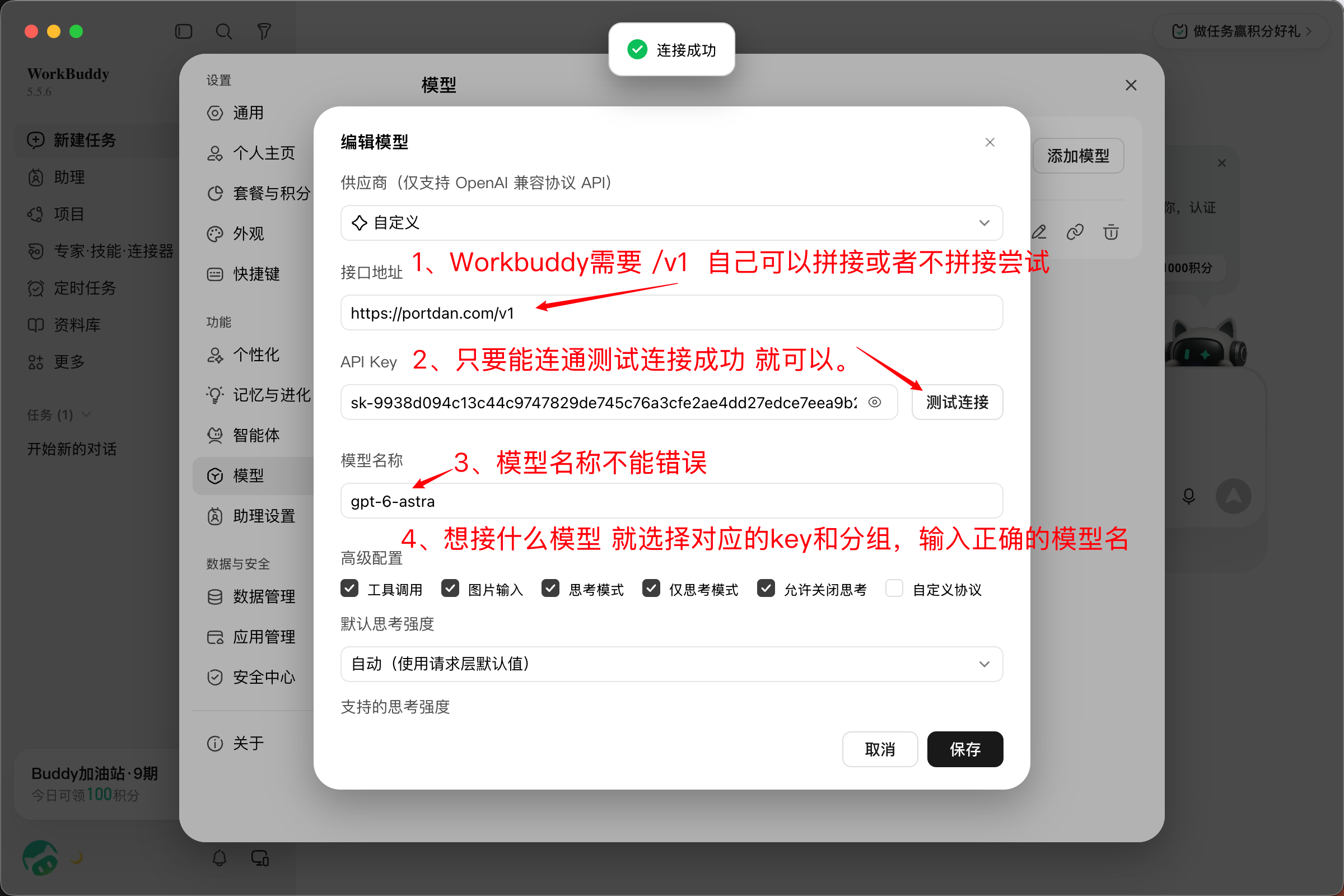This screenshot has width=1344, height=896.
Task: Open notifications bell icon
Action: tap(220, 858)
